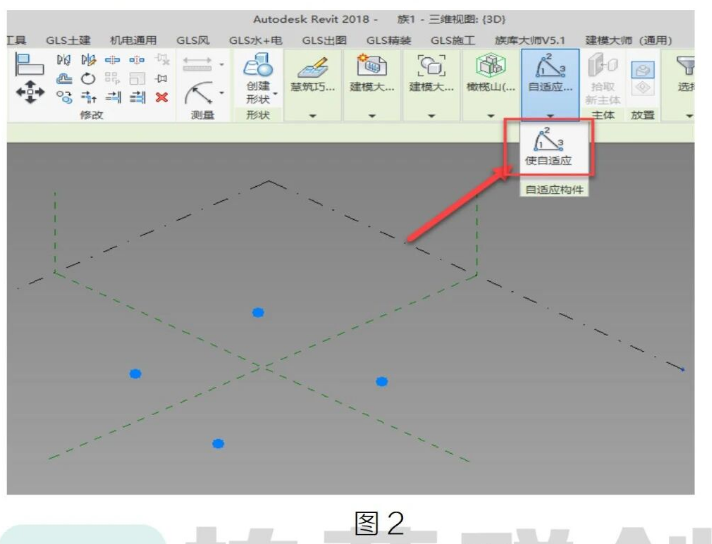Click the Align tool icon

(x=30, y=64)
